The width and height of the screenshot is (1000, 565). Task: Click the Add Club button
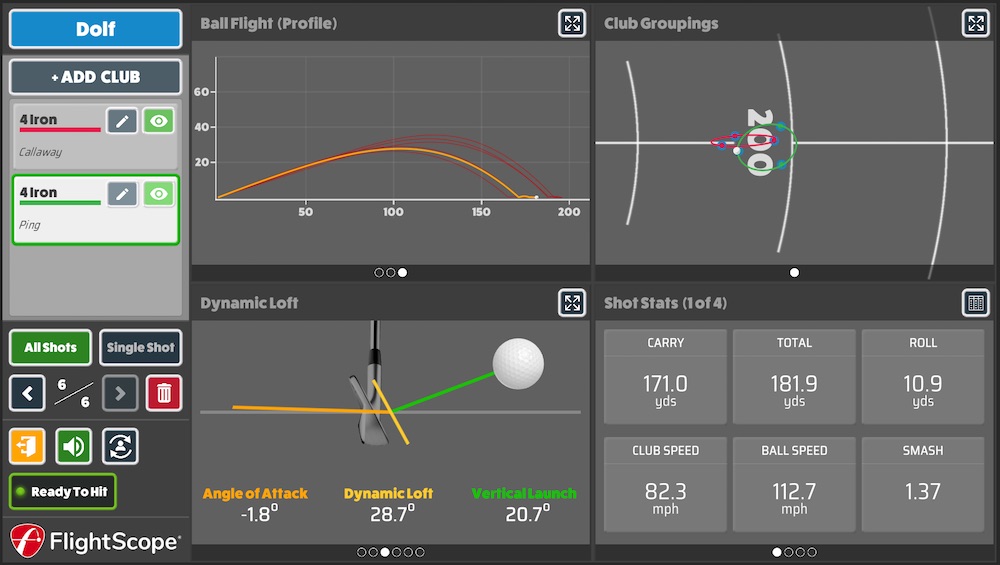pyautogui.click(x=96, y=77)
